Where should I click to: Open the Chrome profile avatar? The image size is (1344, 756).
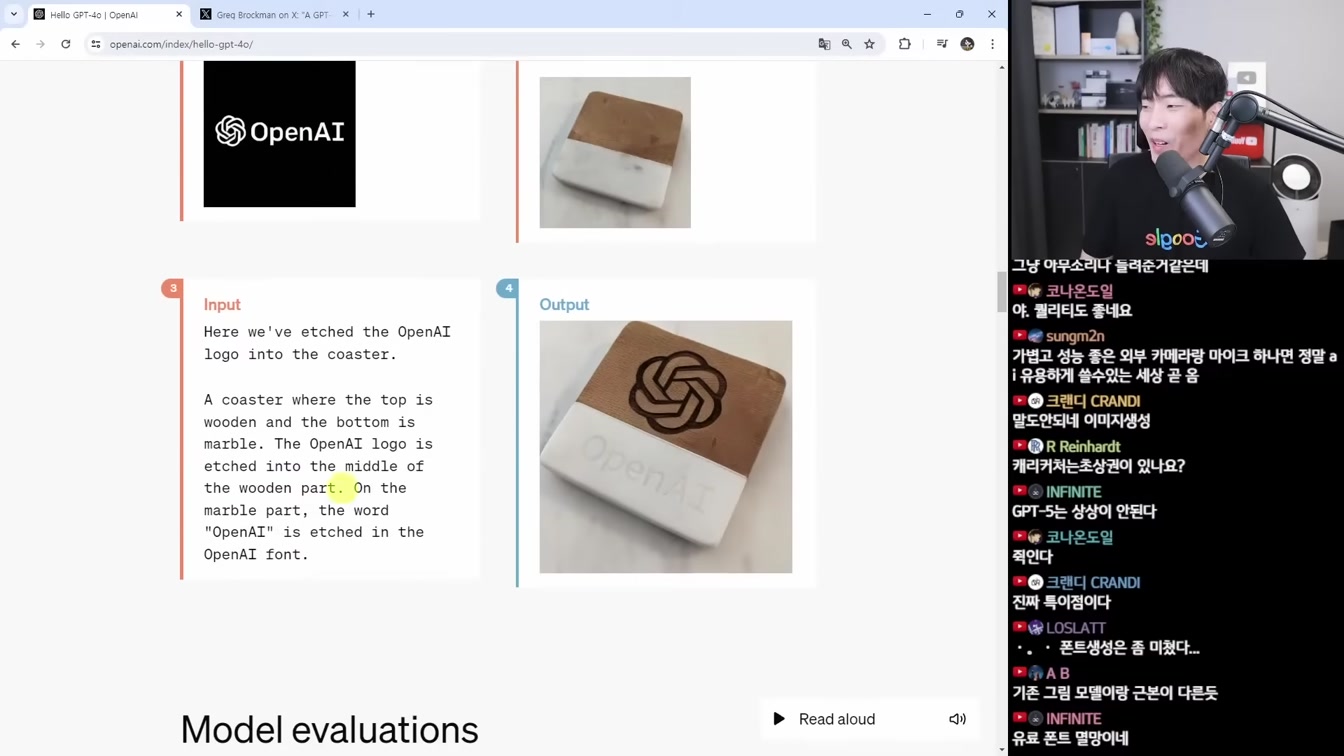967,44
